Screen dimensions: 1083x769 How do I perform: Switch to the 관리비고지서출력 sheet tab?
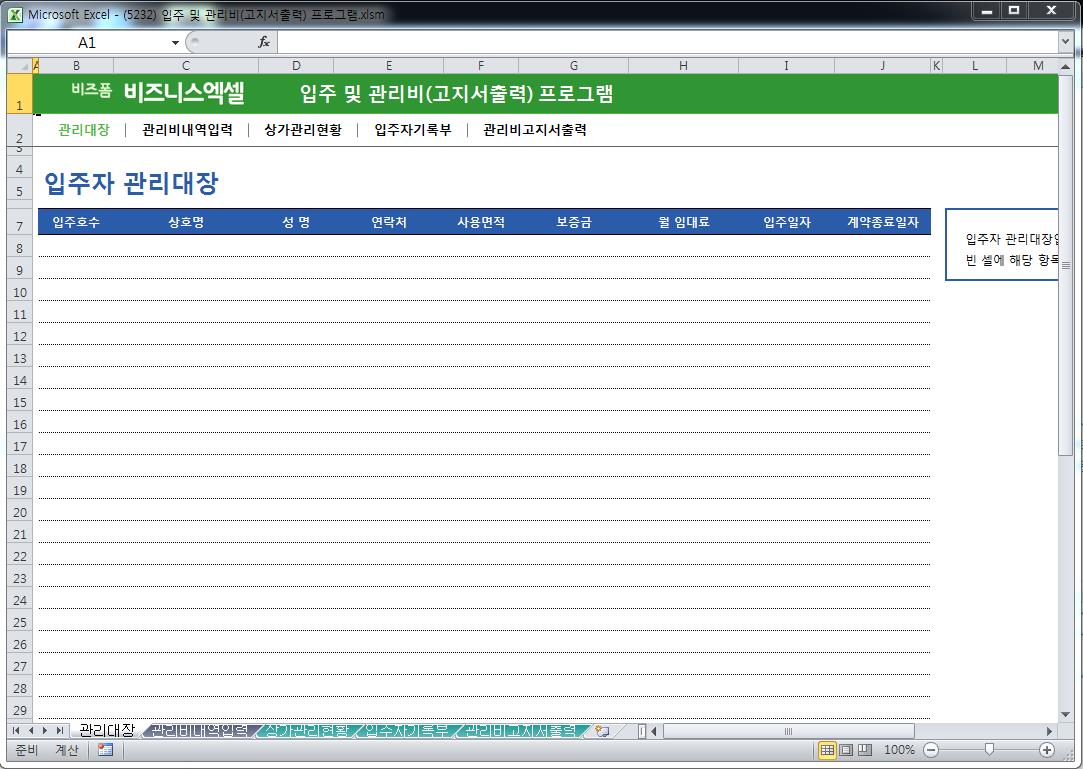(x=520, y=730)
